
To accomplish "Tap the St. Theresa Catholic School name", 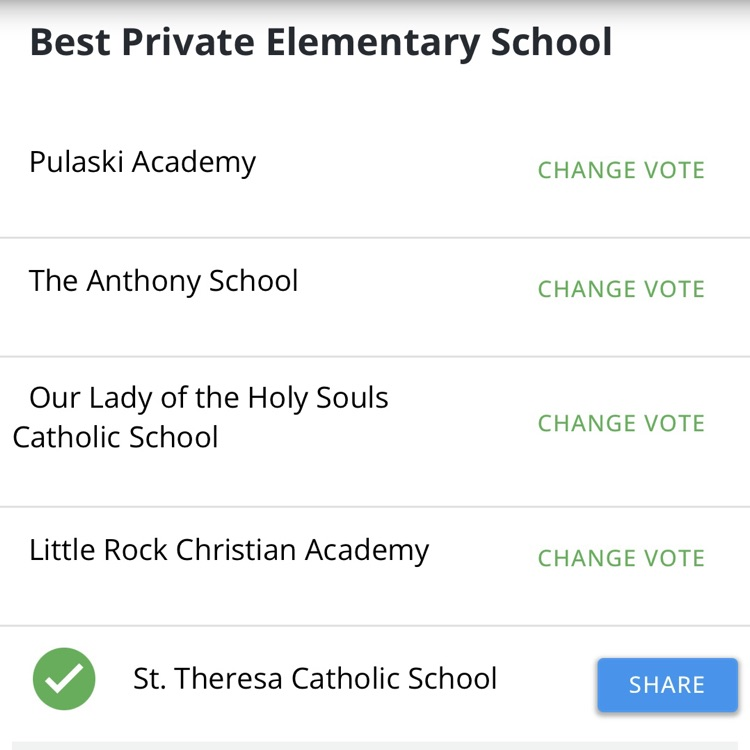I will 315,679.
